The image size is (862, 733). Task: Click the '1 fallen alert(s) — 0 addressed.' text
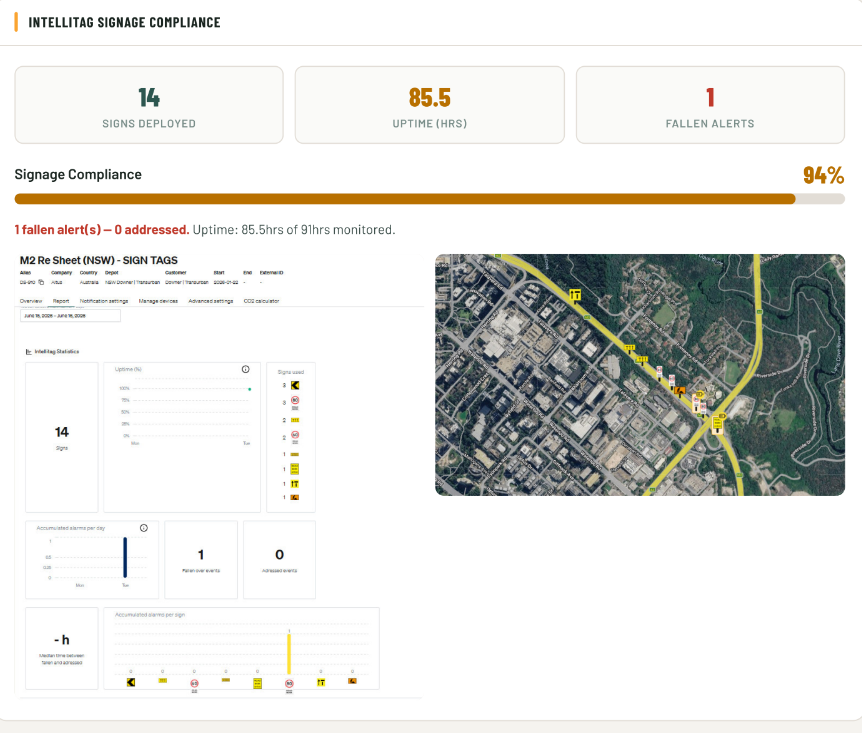(x=102, y=230)
